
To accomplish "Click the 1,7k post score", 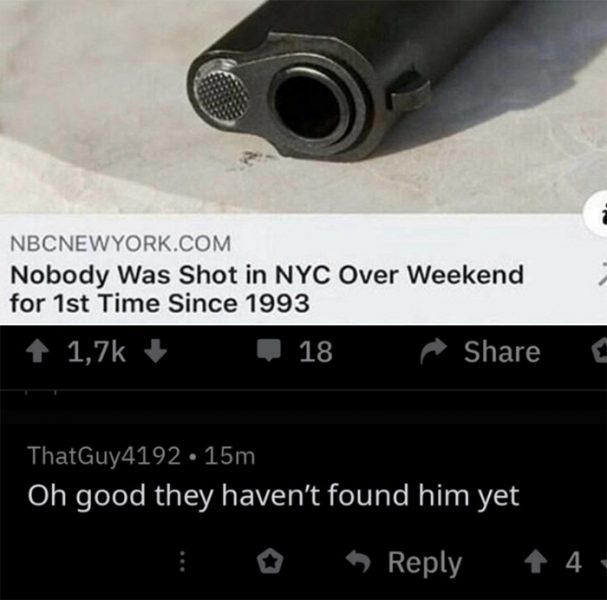I will pyautogui.click(x=97, y=352).
